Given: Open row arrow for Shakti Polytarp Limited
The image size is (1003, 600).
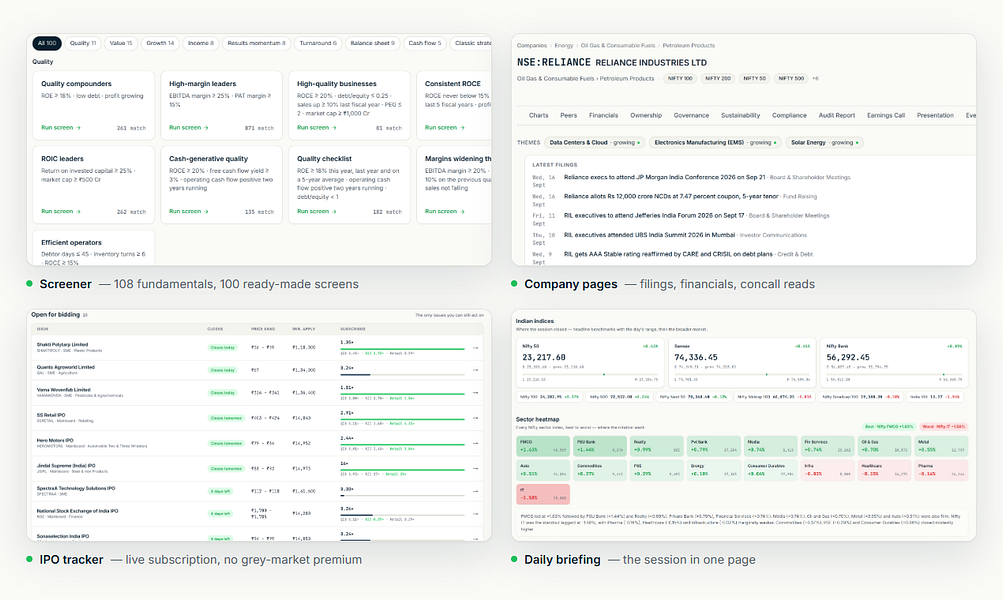Looking at the screenshot, I should [475, 348].
